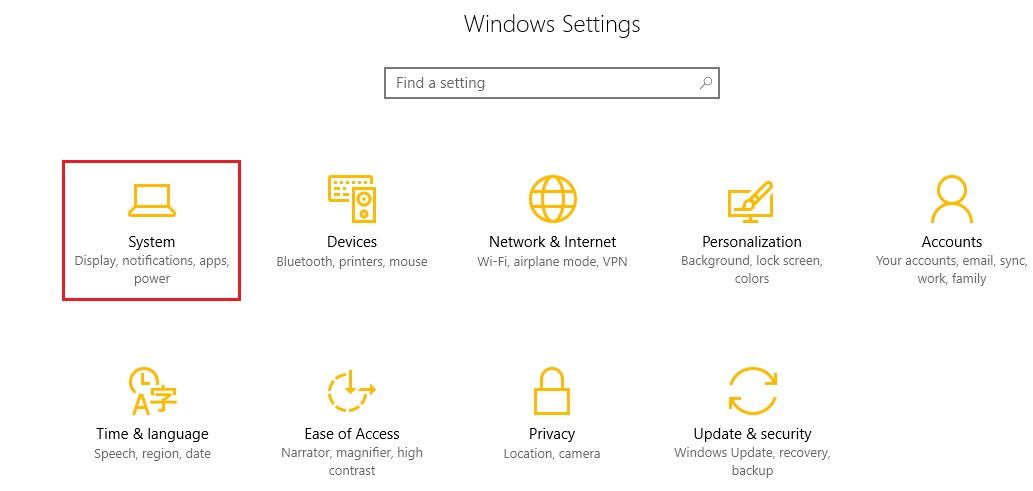Select the Personalization label
The height and width of the screenshot is (491, 1033).
[x=752, y=242]
